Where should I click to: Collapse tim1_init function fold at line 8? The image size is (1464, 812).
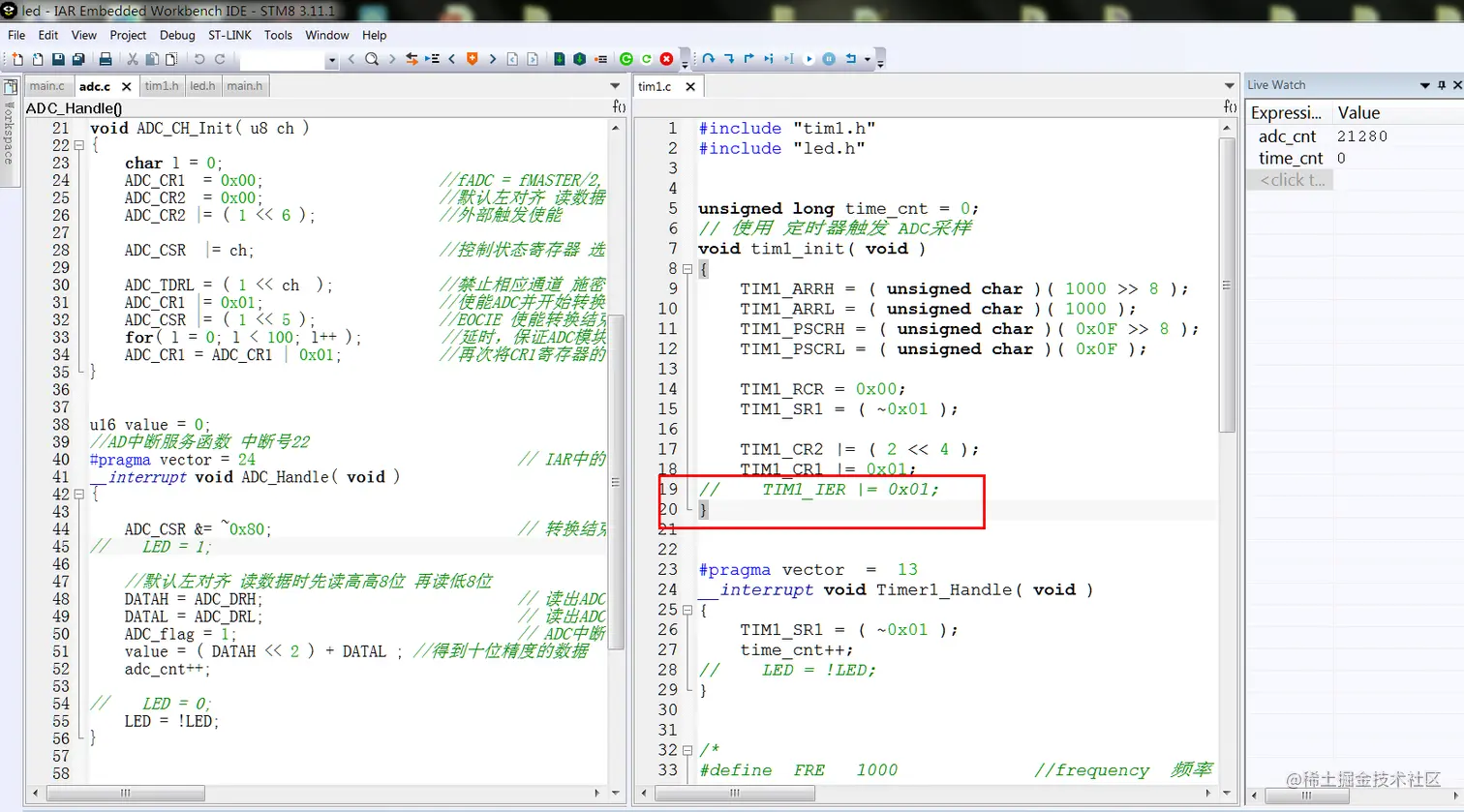(x=687, y=268)
